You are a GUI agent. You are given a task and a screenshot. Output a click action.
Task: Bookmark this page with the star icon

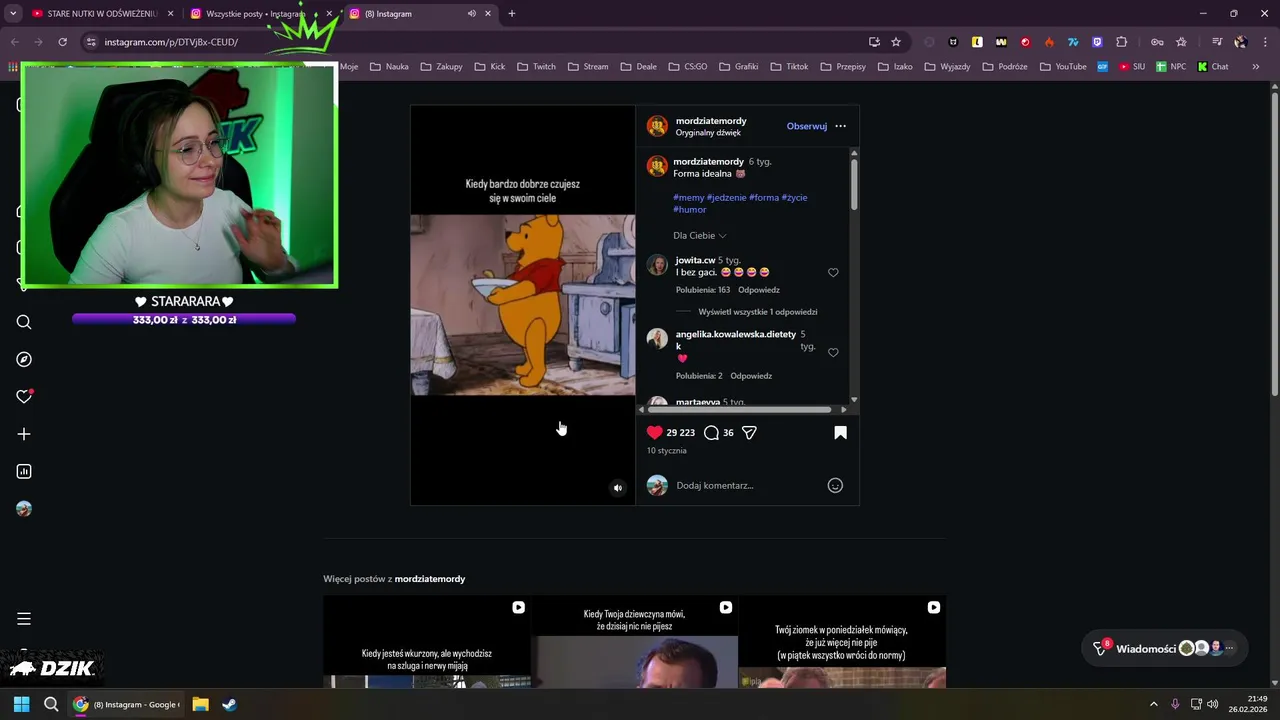pos(896,42)
